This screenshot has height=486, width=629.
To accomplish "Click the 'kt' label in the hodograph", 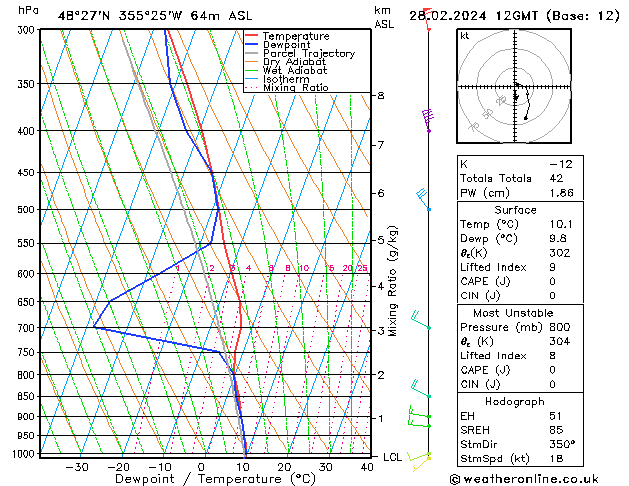I will click(x=465, y=36).
